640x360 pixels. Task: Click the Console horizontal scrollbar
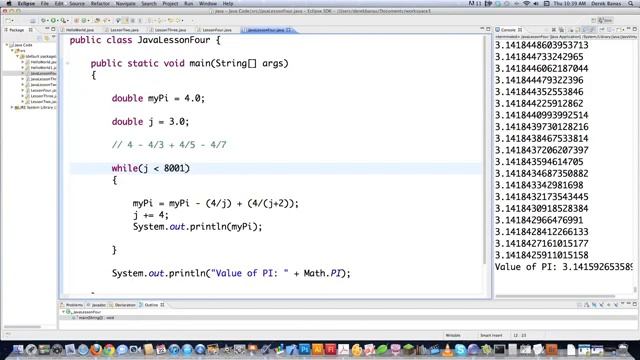[x=555, y=296]
